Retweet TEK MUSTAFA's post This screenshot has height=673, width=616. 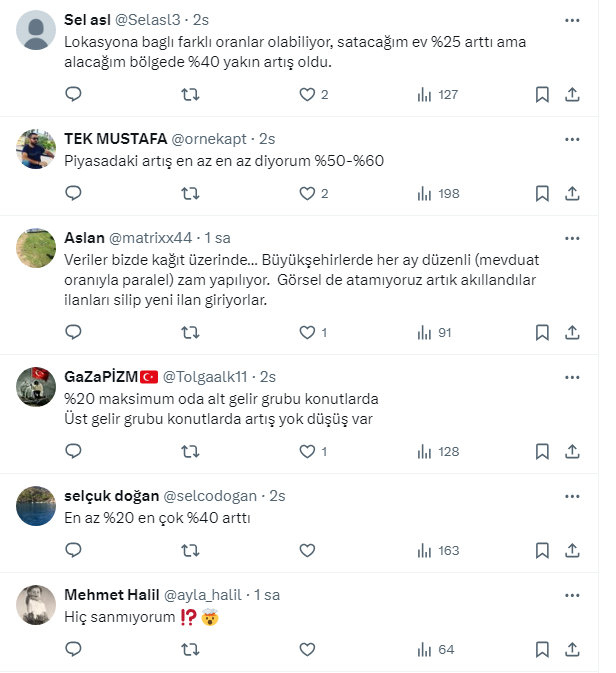click(x=190, y=193)
